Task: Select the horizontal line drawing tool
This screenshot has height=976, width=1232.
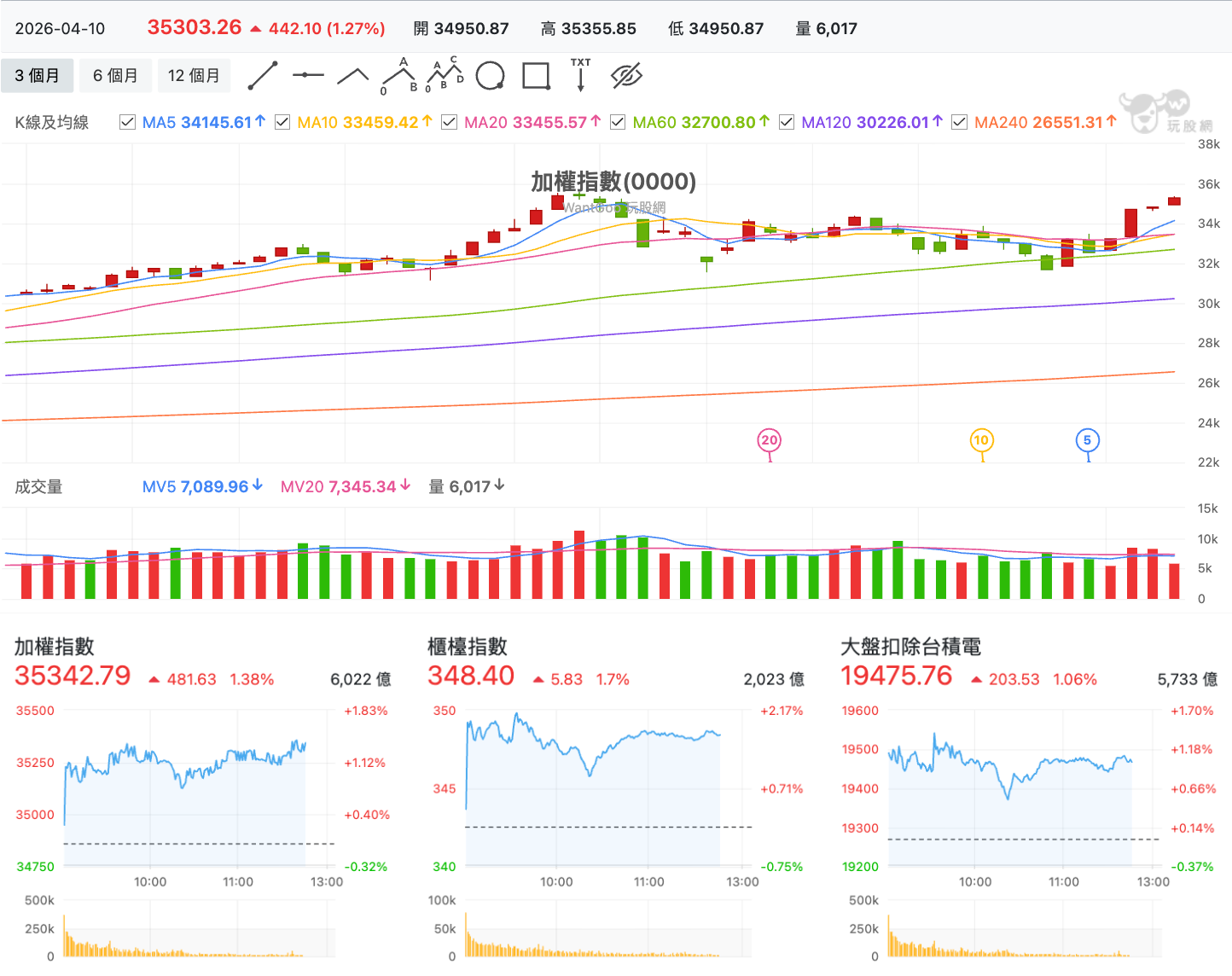Action: tap(308, 75)
